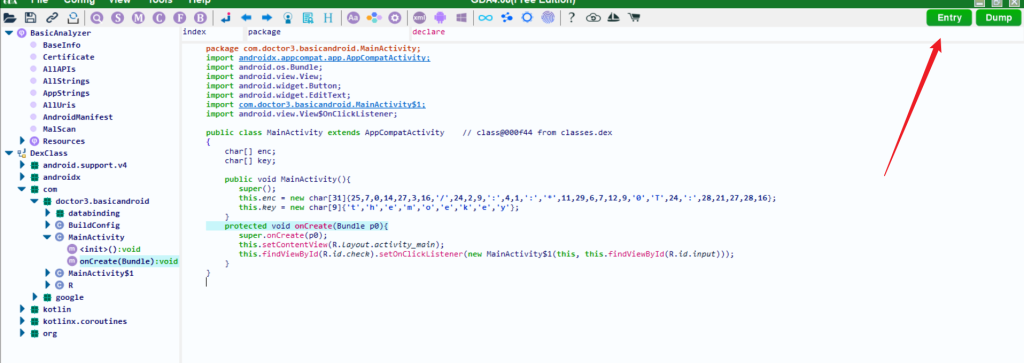Click the blue infinity loop icon
The height and width of the screenshot is (363, 1024).
[x=485, y=18]
